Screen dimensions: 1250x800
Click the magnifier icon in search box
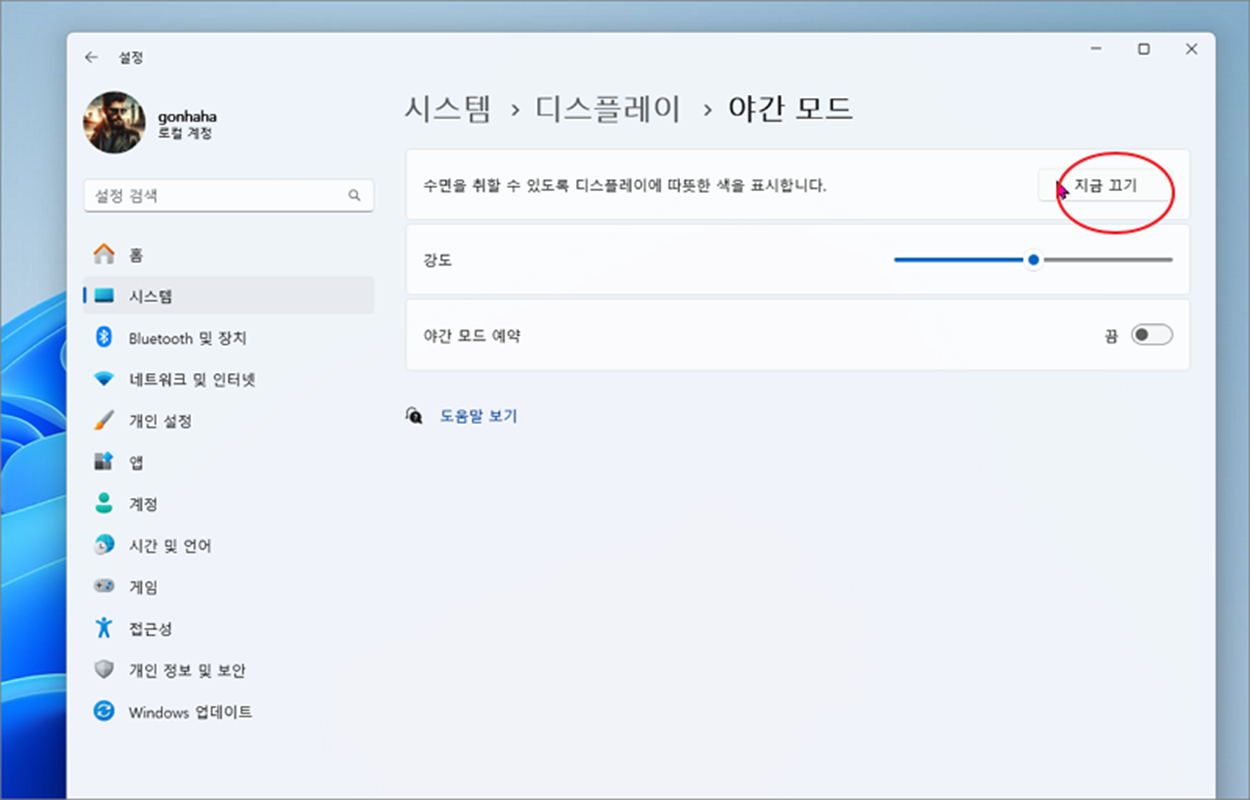pyautogui.click(x=354, y=196)
